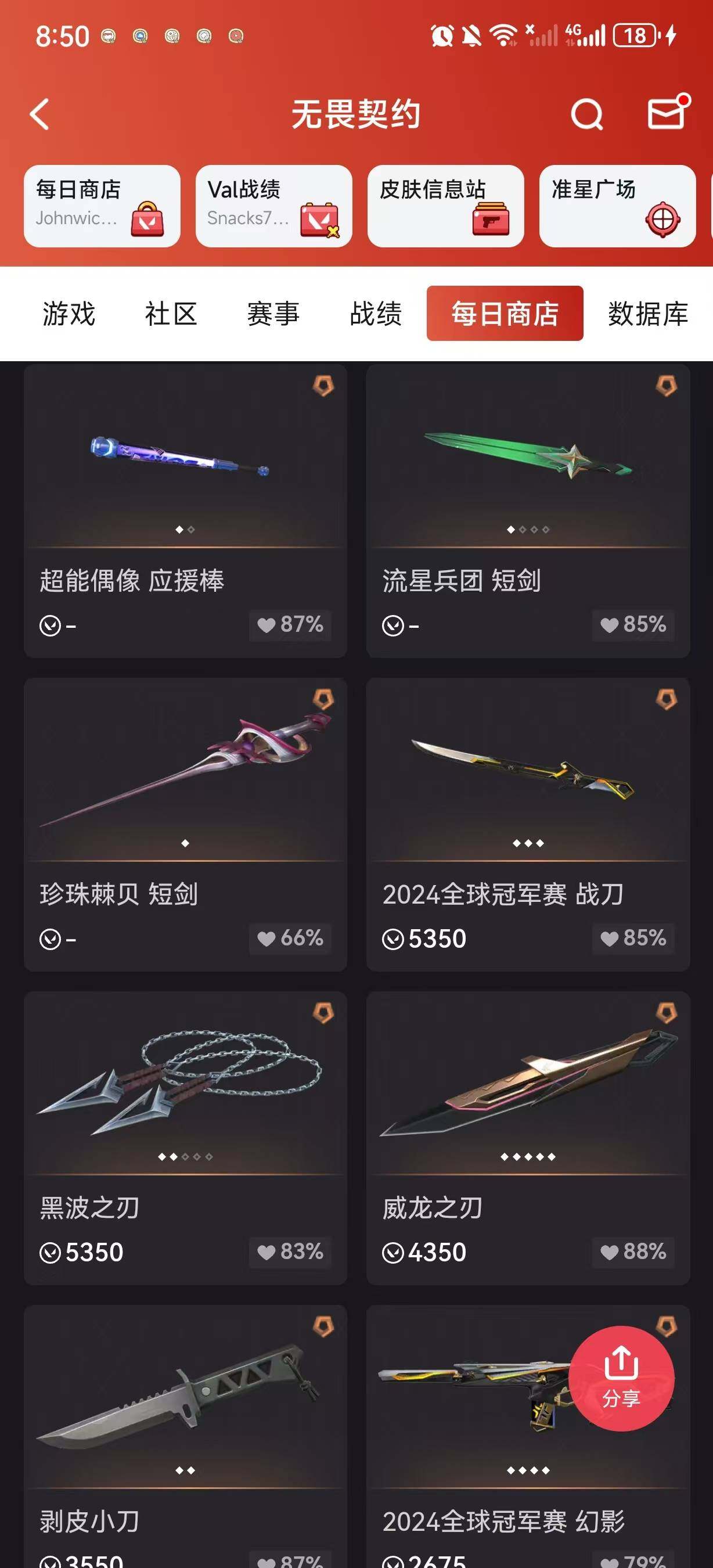Switch to the 数据库 tab

point(648,314)
